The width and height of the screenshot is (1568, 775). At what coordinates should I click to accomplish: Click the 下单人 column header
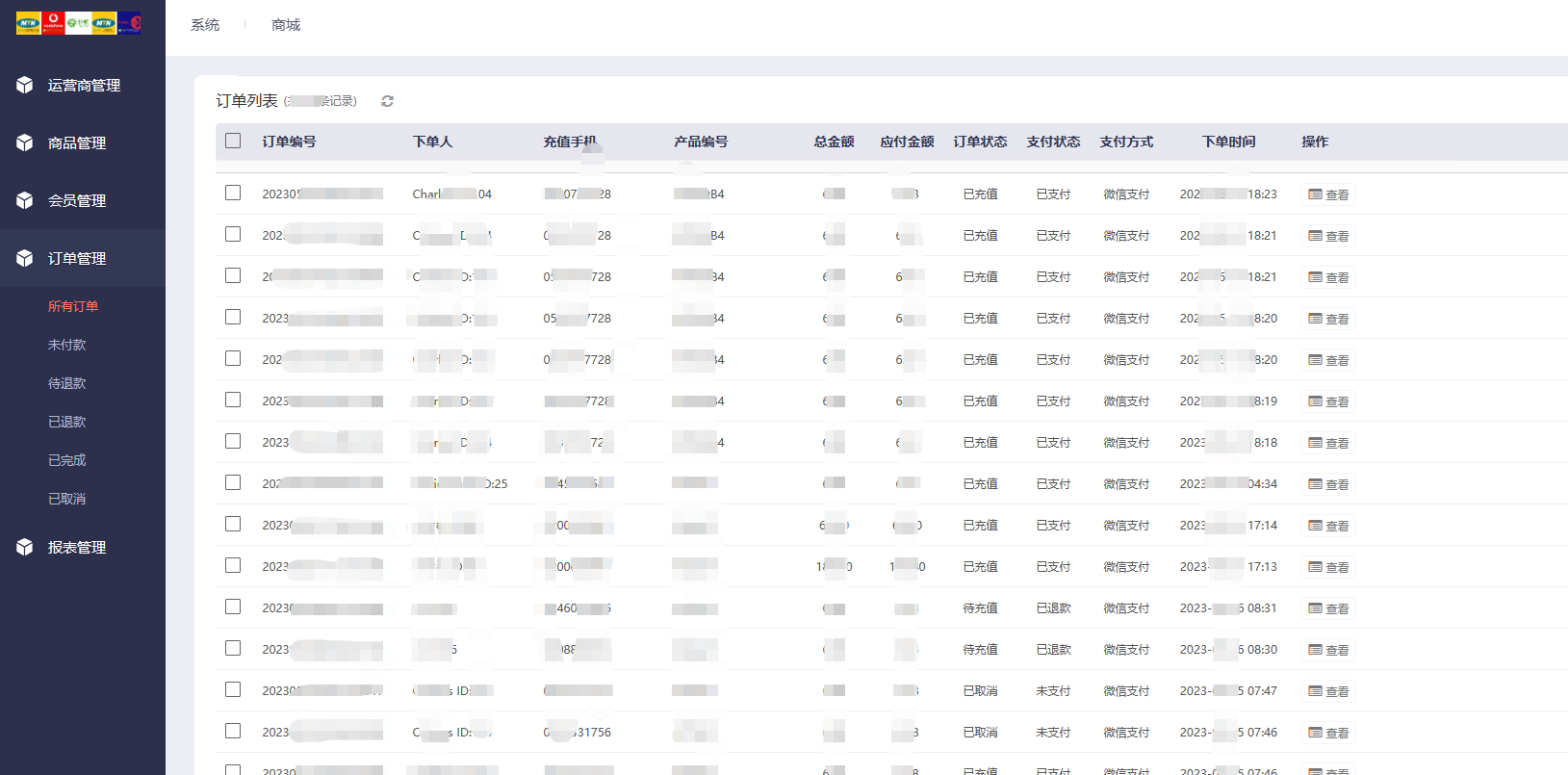click(x=432, y=142)
